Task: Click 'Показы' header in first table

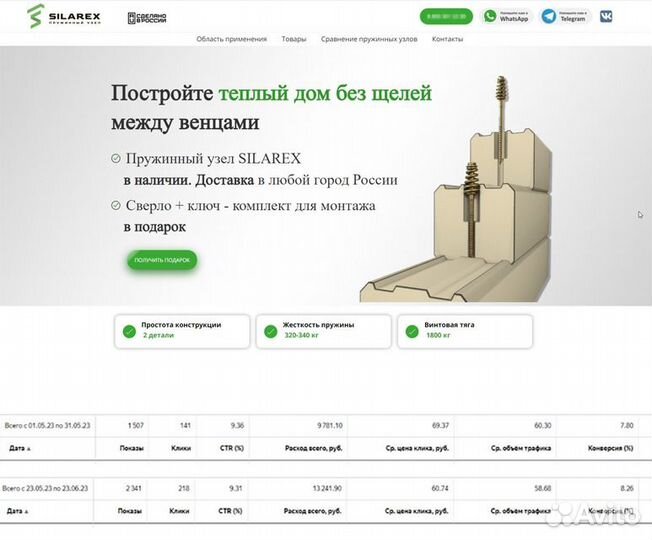Action: point(131,448)
